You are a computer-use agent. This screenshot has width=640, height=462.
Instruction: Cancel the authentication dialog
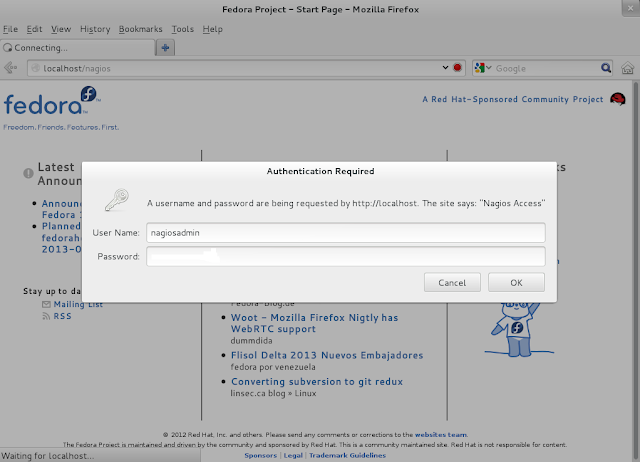(x=452, y=282)
